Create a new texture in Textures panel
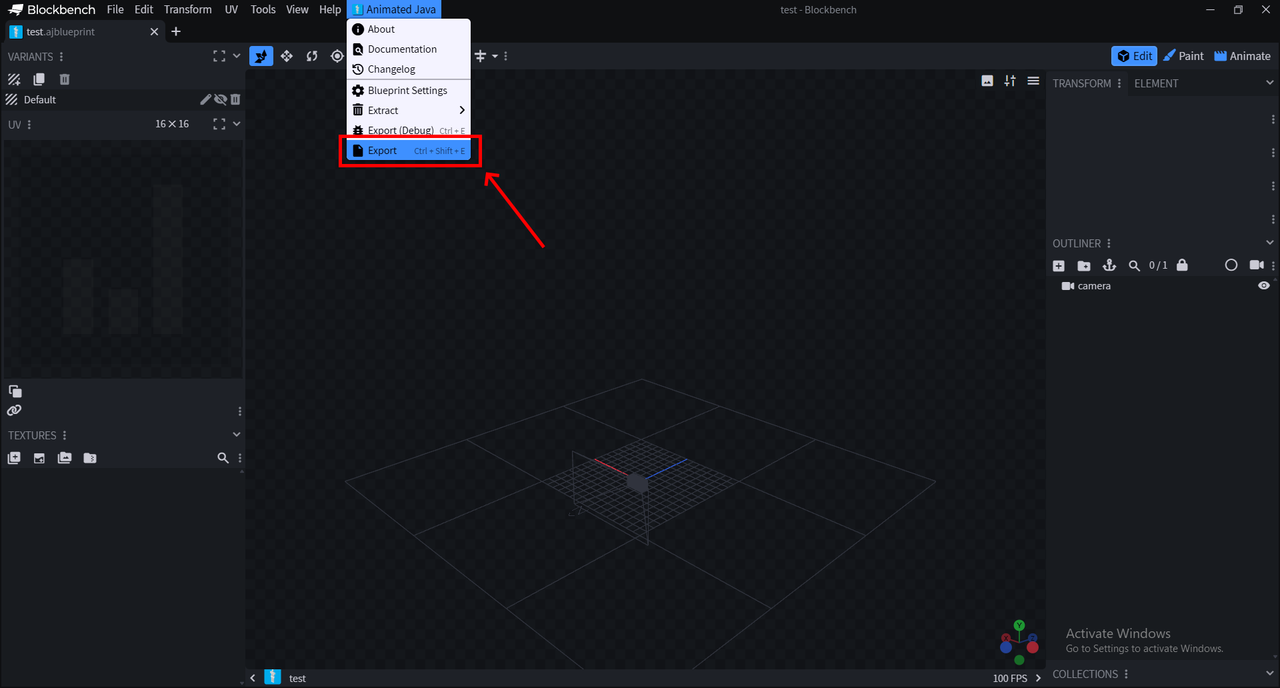 pos(14,458)
